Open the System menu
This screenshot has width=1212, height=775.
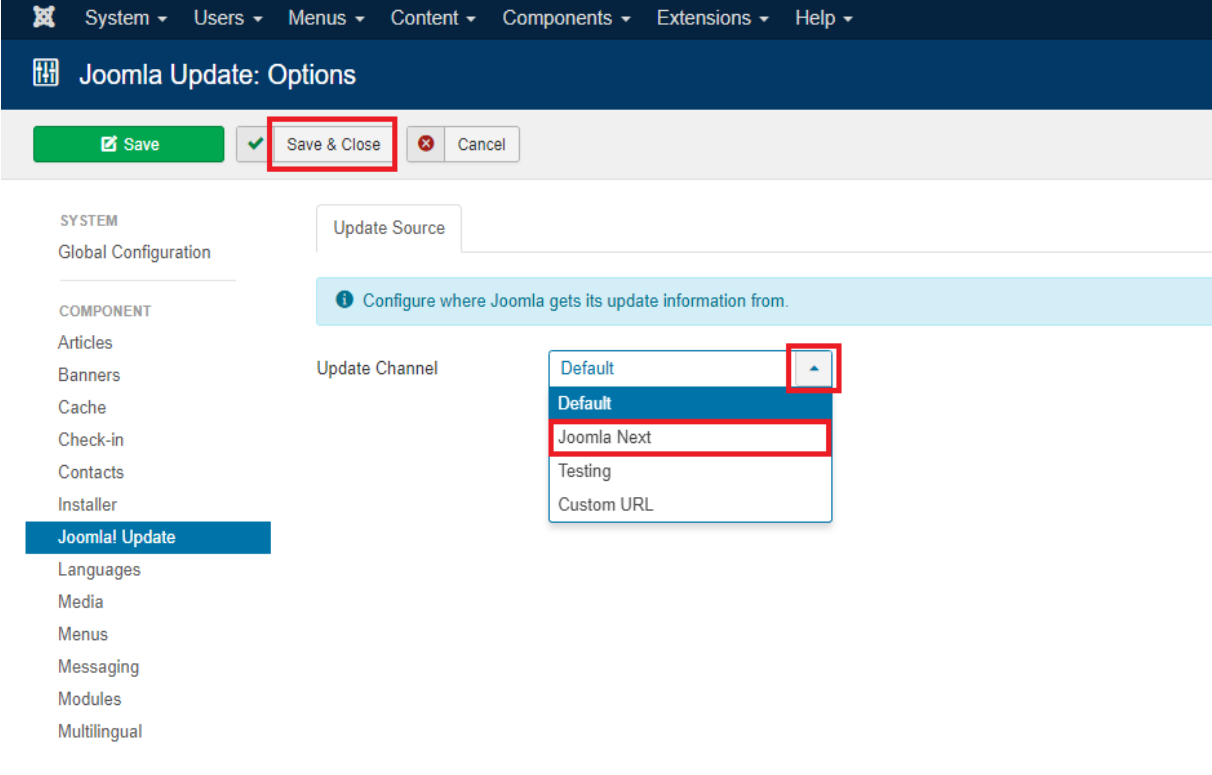[126, 18]
